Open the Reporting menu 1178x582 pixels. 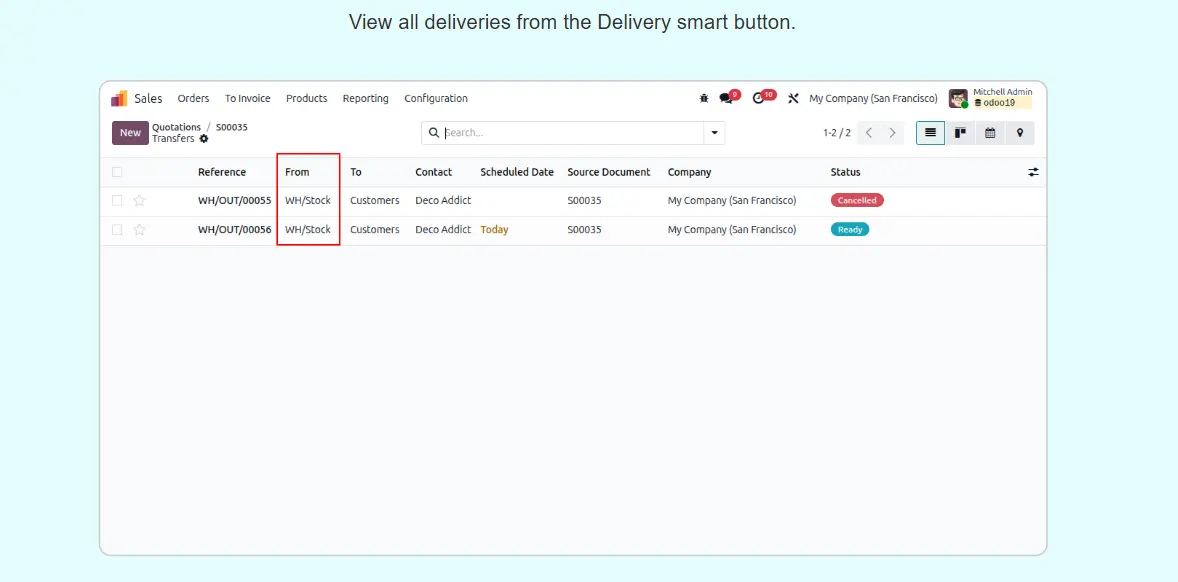(x=365, y=98)
